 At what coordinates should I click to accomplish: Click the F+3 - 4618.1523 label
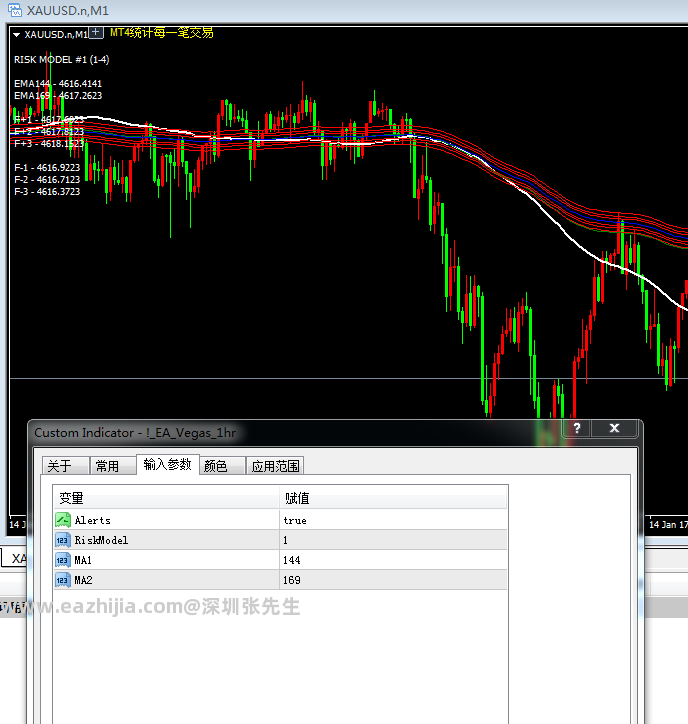(49, 144)
